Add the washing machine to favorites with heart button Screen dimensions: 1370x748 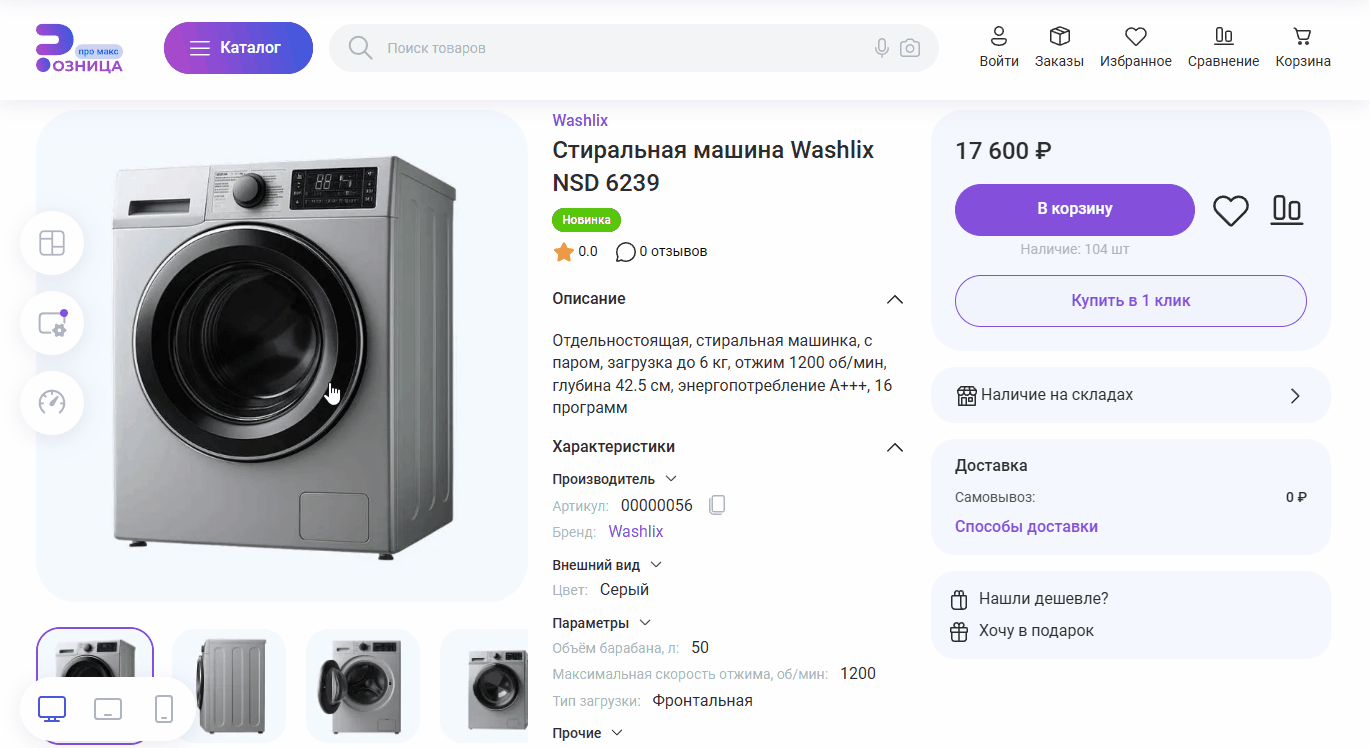click(x=1230, y=210)
